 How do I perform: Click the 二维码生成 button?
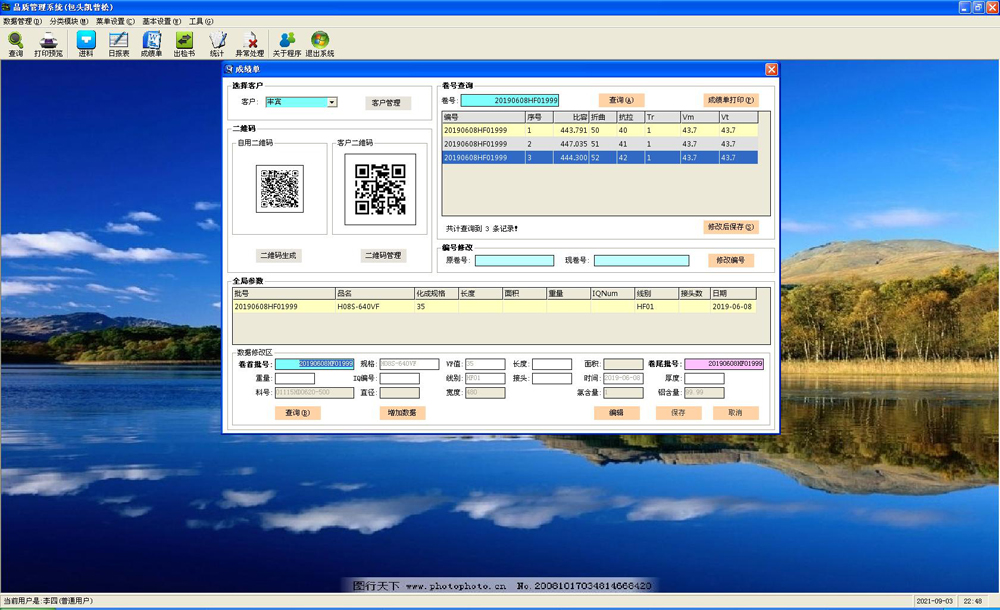279,256
